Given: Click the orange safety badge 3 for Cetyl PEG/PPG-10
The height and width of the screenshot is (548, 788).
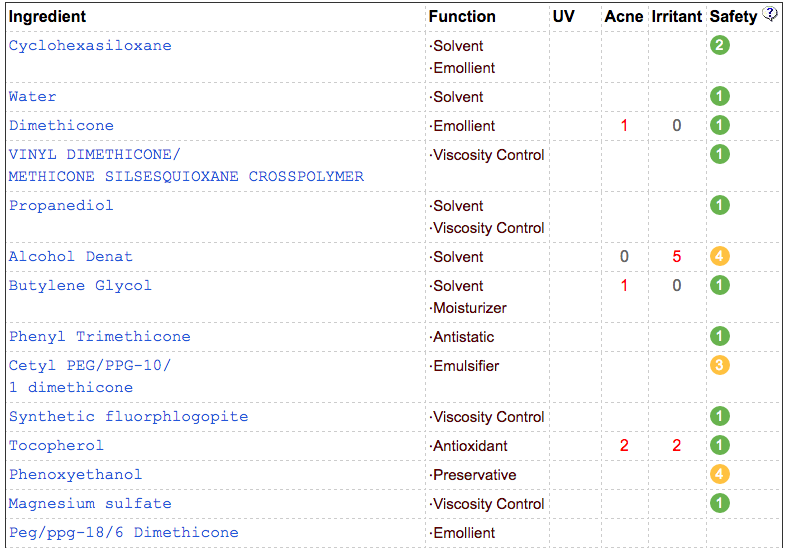Looking at the screenshot, I should [x=720, y=365].
